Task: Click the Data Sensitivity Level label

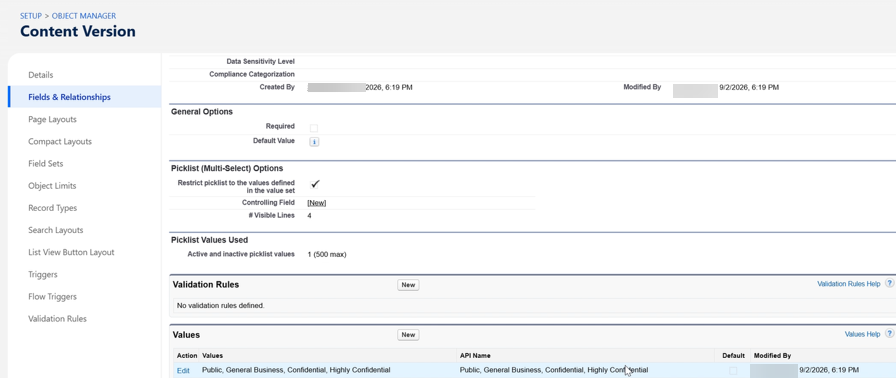Action: pos(261,62)
